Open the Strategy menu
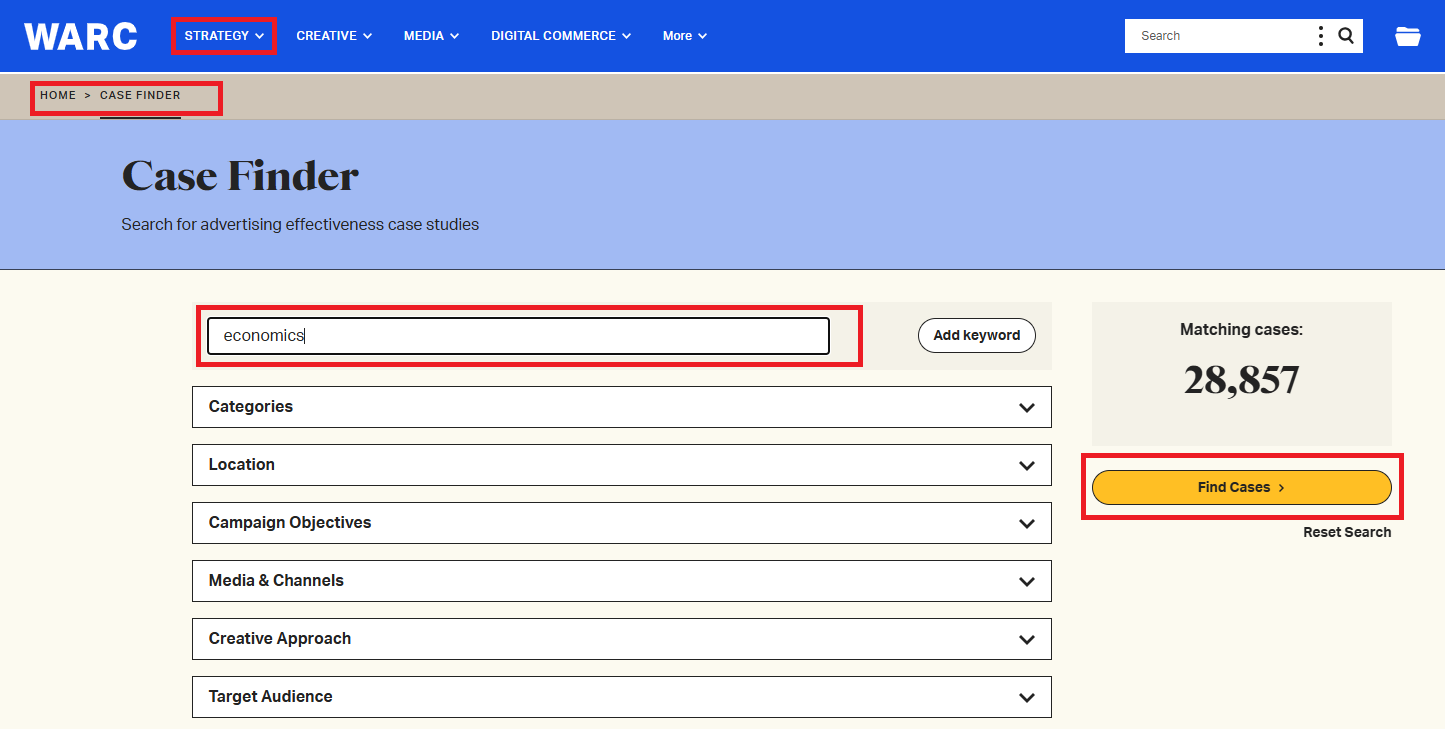The width and height of the screenshot is (1445, 729). [x=224, y=36]
